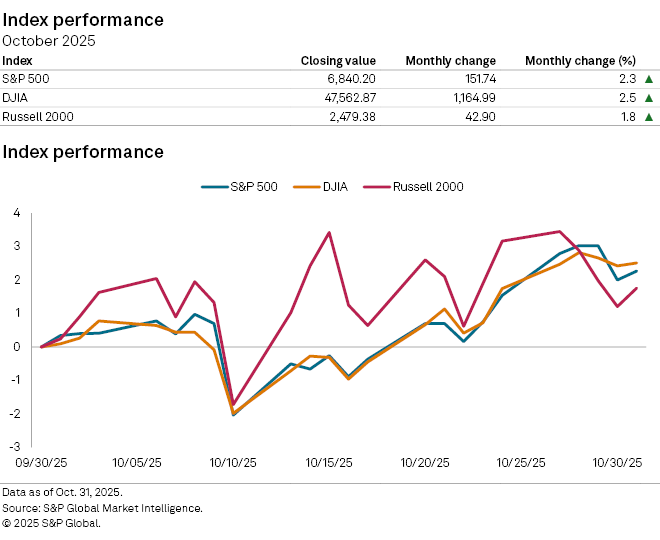Select the DJIA monthly change 1,164.99
The width and height of the screenshot is (660, 540).
[x=466, y=98]
